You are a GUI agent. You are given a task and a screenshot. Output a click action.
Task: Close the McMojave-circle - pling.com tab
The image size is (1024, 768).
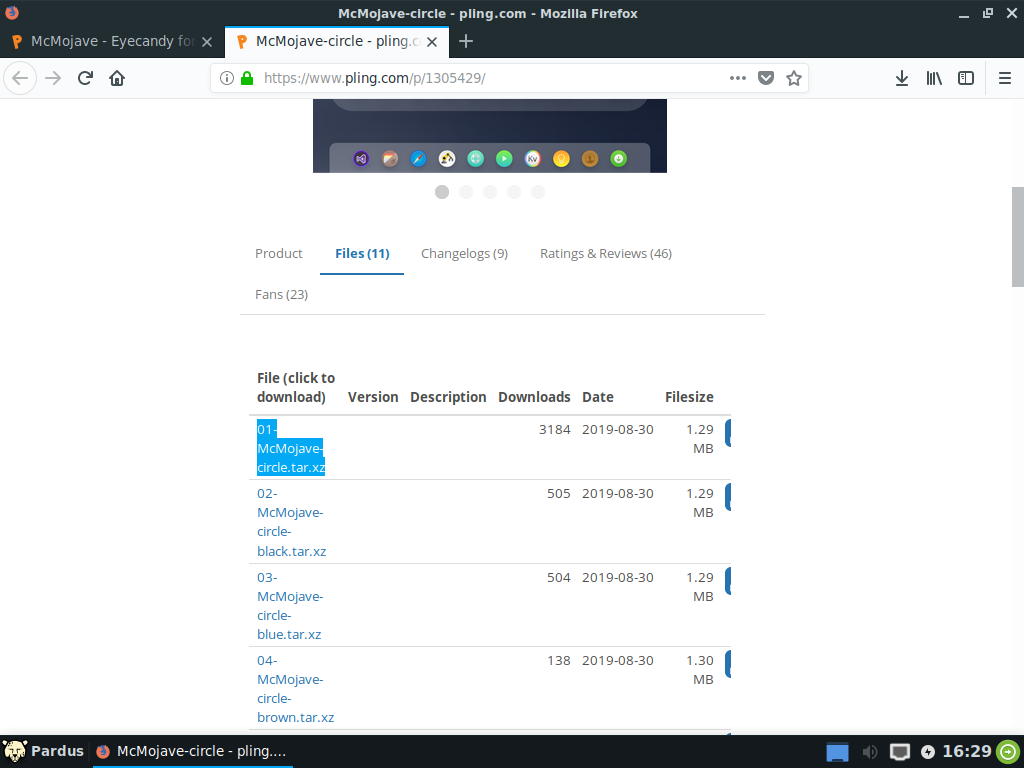[x=432, y=42]
